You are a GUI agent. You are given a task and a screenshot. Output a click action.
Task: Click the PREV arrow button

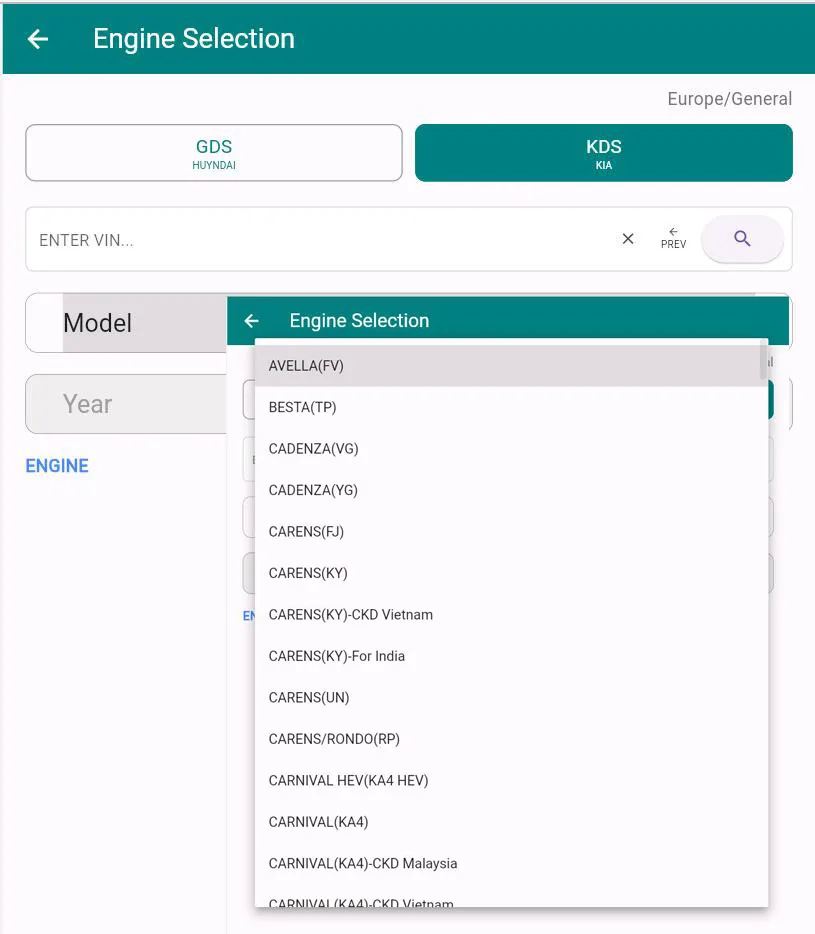[673, 239]
